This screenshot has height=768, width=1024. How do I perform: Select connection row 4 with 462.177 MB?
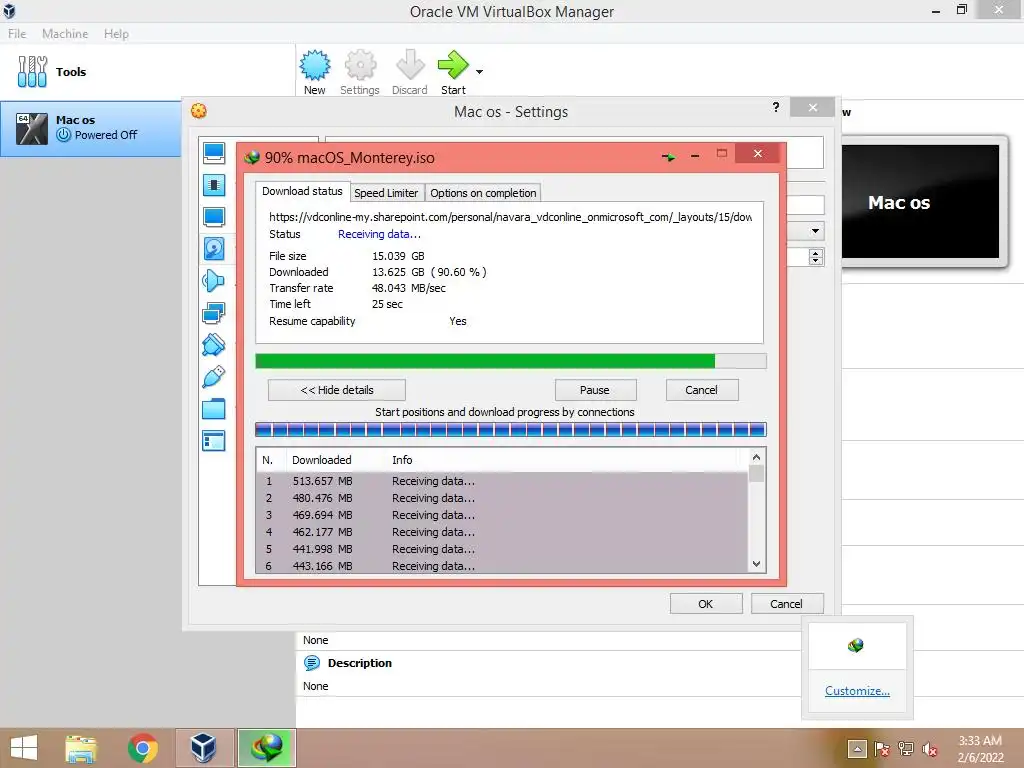point(503,532)
